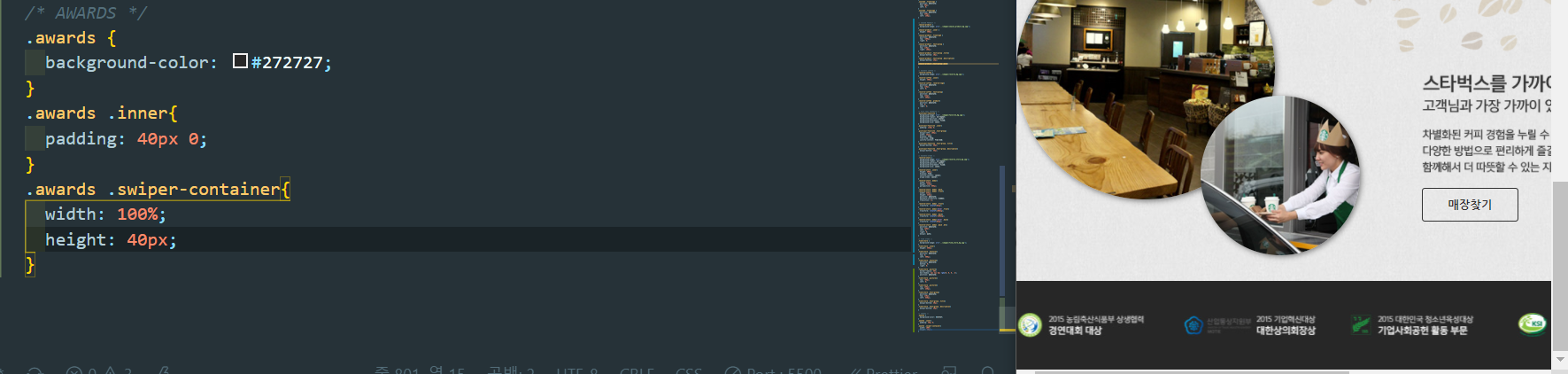Viewport: 1568px width, 374px height.
Task: Click the '.awards .swiper-container{' selector line
Action: tap(158, 190)
